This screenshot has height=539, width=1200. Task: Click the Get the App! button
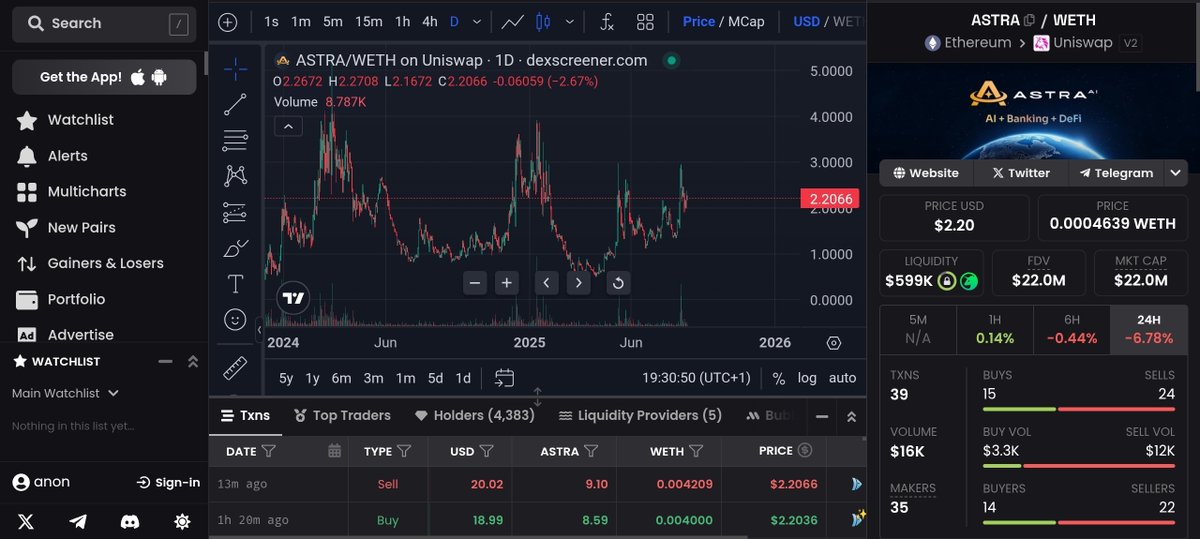103,77
